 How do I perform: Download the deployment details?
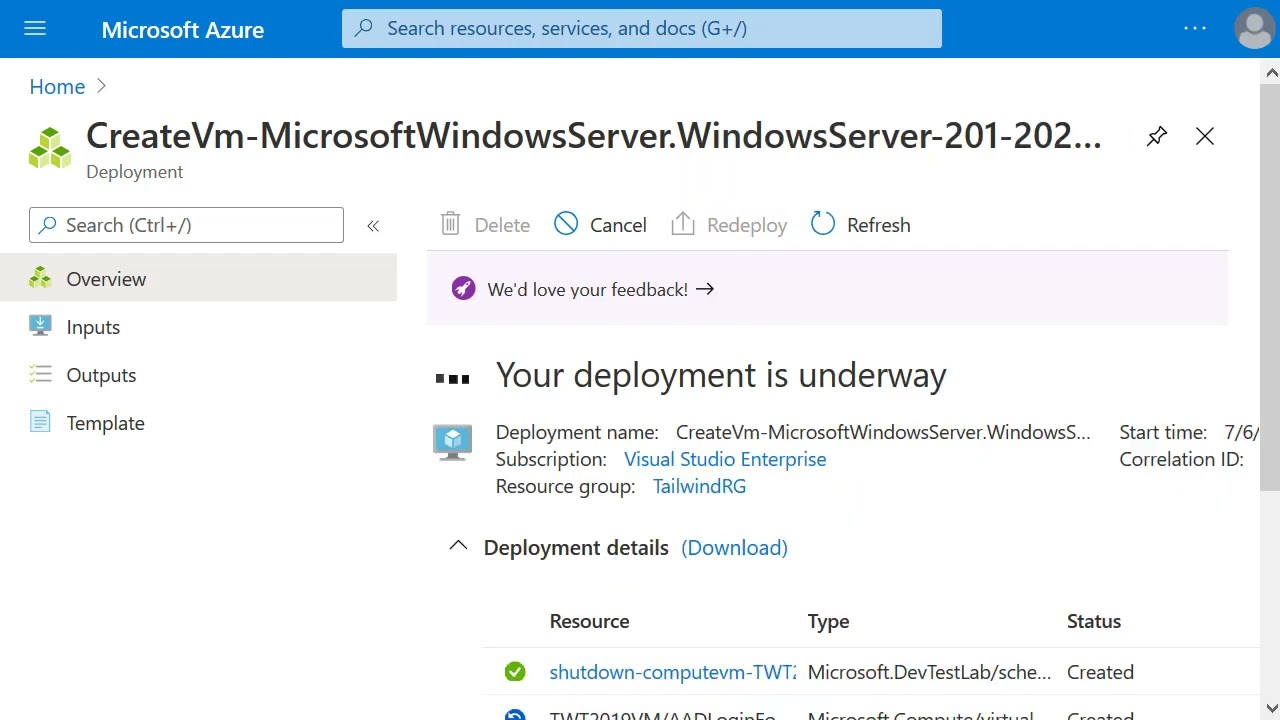734,548
